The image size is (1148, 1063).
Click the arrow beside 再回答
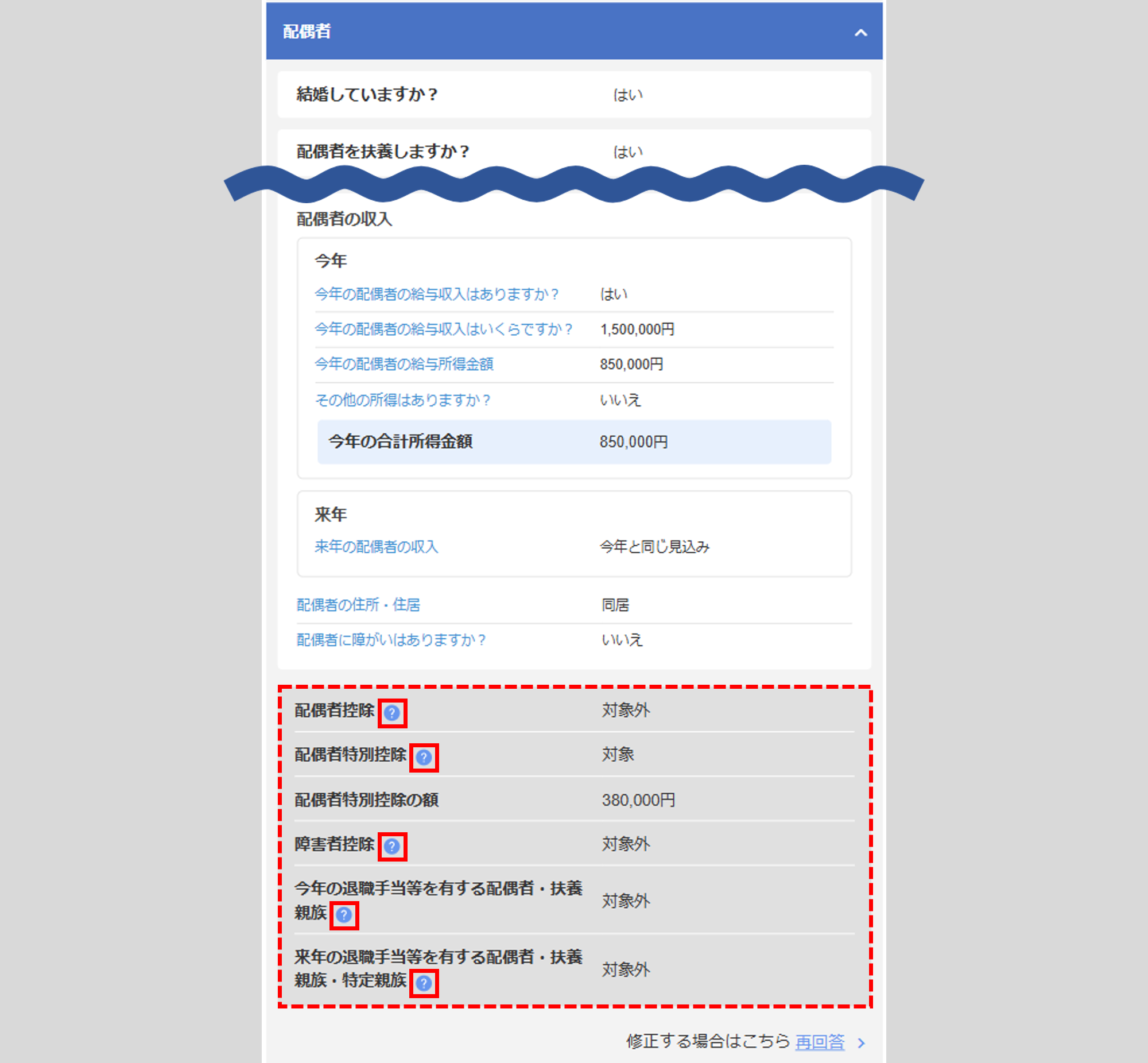861,1042
